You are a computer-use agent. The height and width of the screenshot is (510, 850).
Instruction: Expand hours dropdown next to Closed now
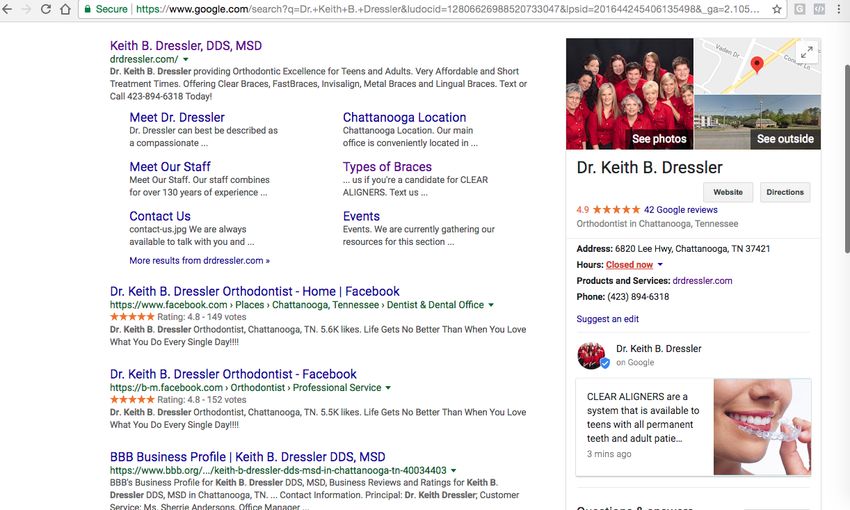coord(660,264)
